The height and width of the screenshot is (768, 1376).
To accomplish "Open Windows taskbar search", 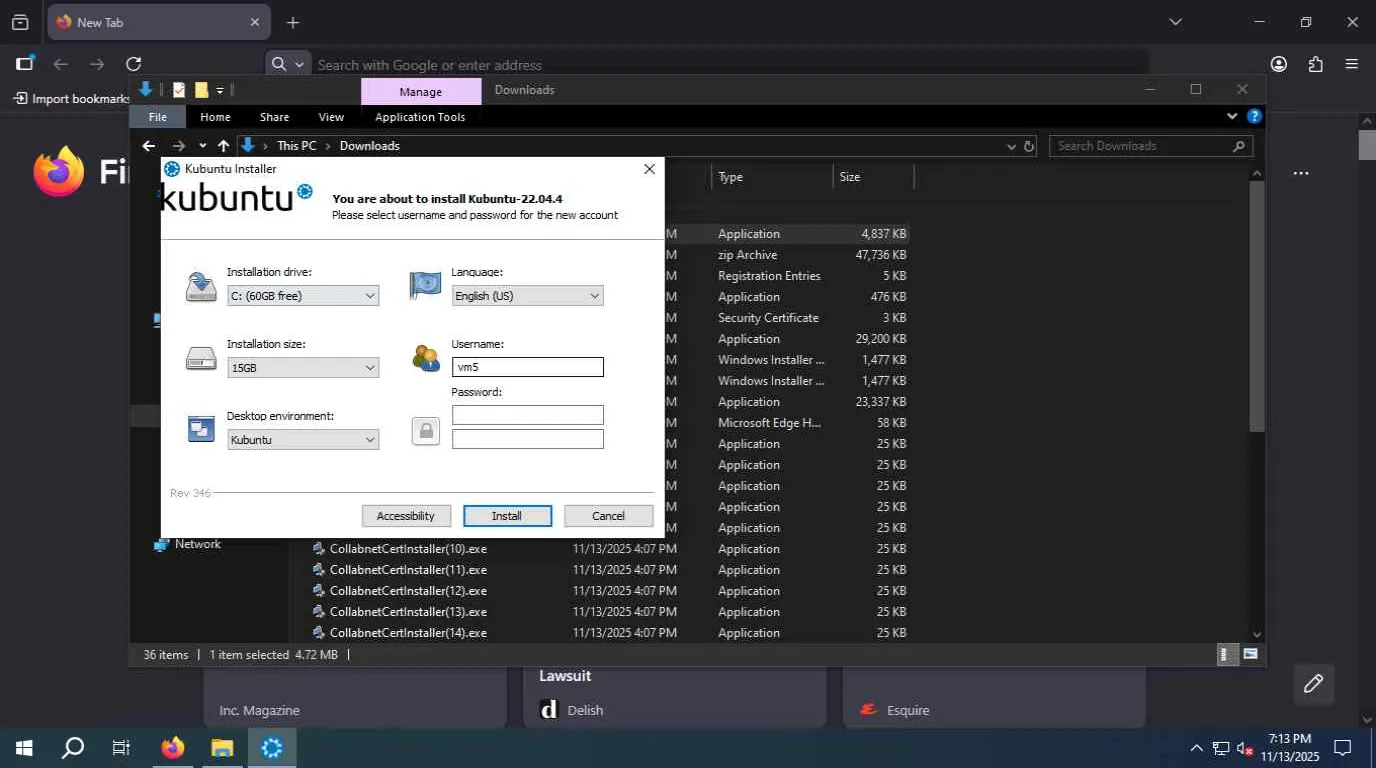I will (73, 747).
